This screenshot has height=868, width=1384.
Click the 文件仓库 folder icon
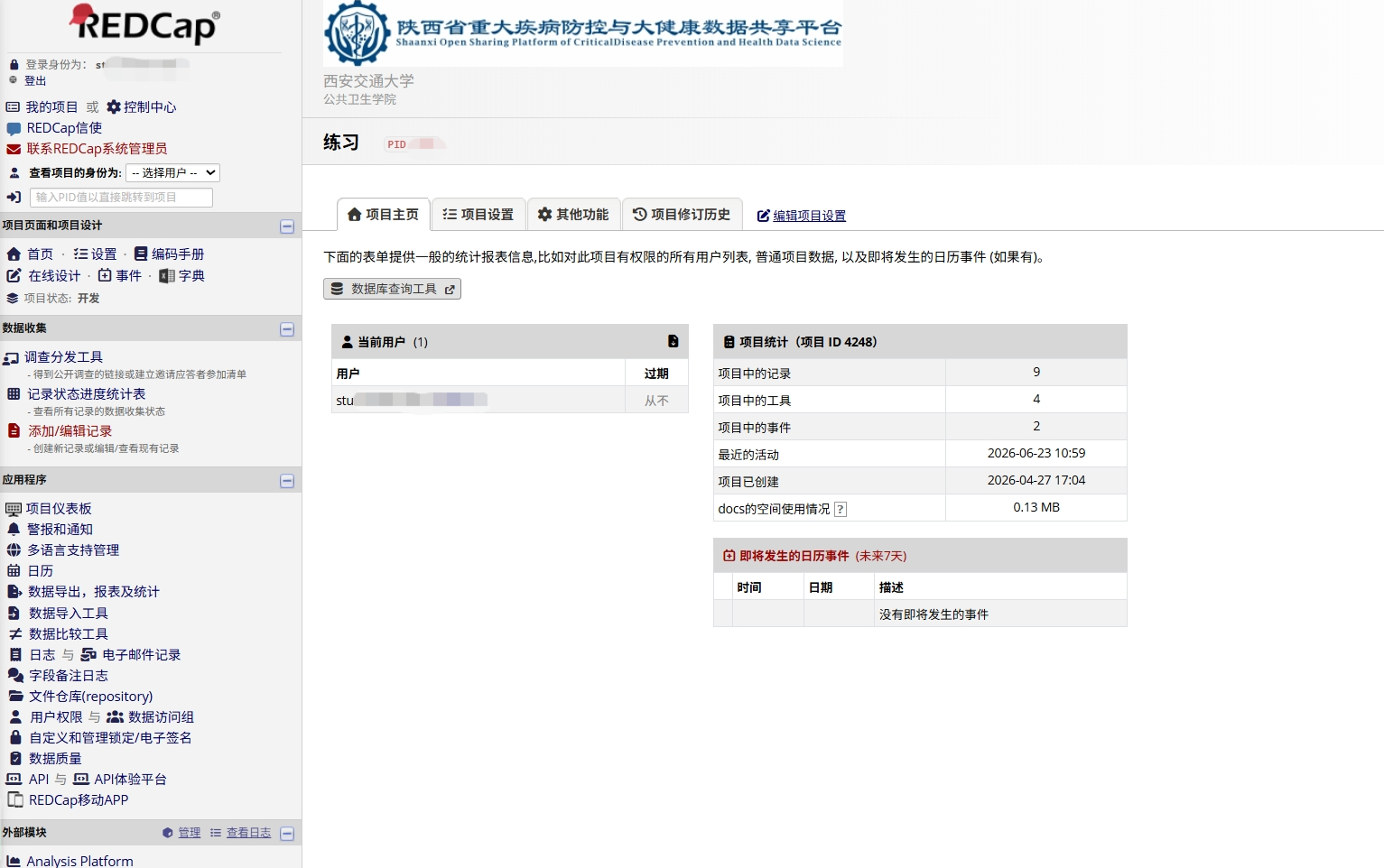point(15,697)
